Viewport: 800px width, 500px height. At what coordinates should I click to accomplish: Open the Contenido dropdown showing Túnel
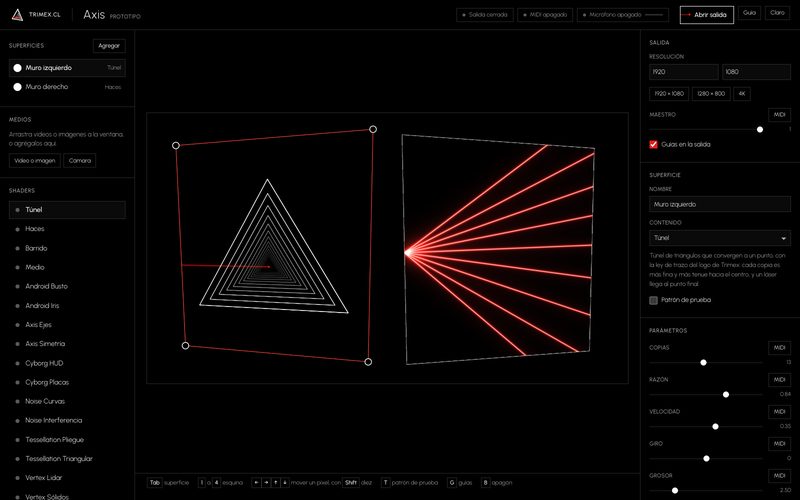pyautogui.click(x=719, y=238)
